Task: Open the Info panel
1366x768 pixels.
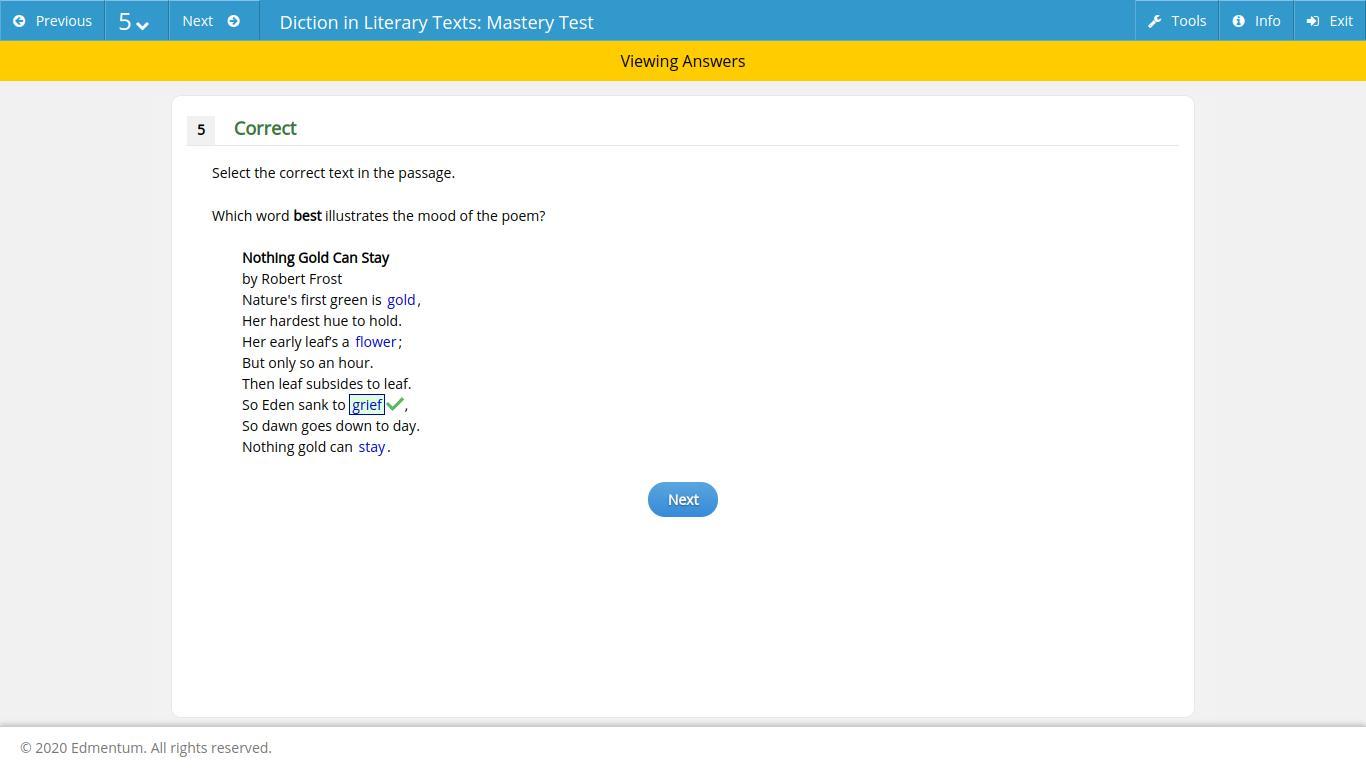Action: (x=1256, y=21)
